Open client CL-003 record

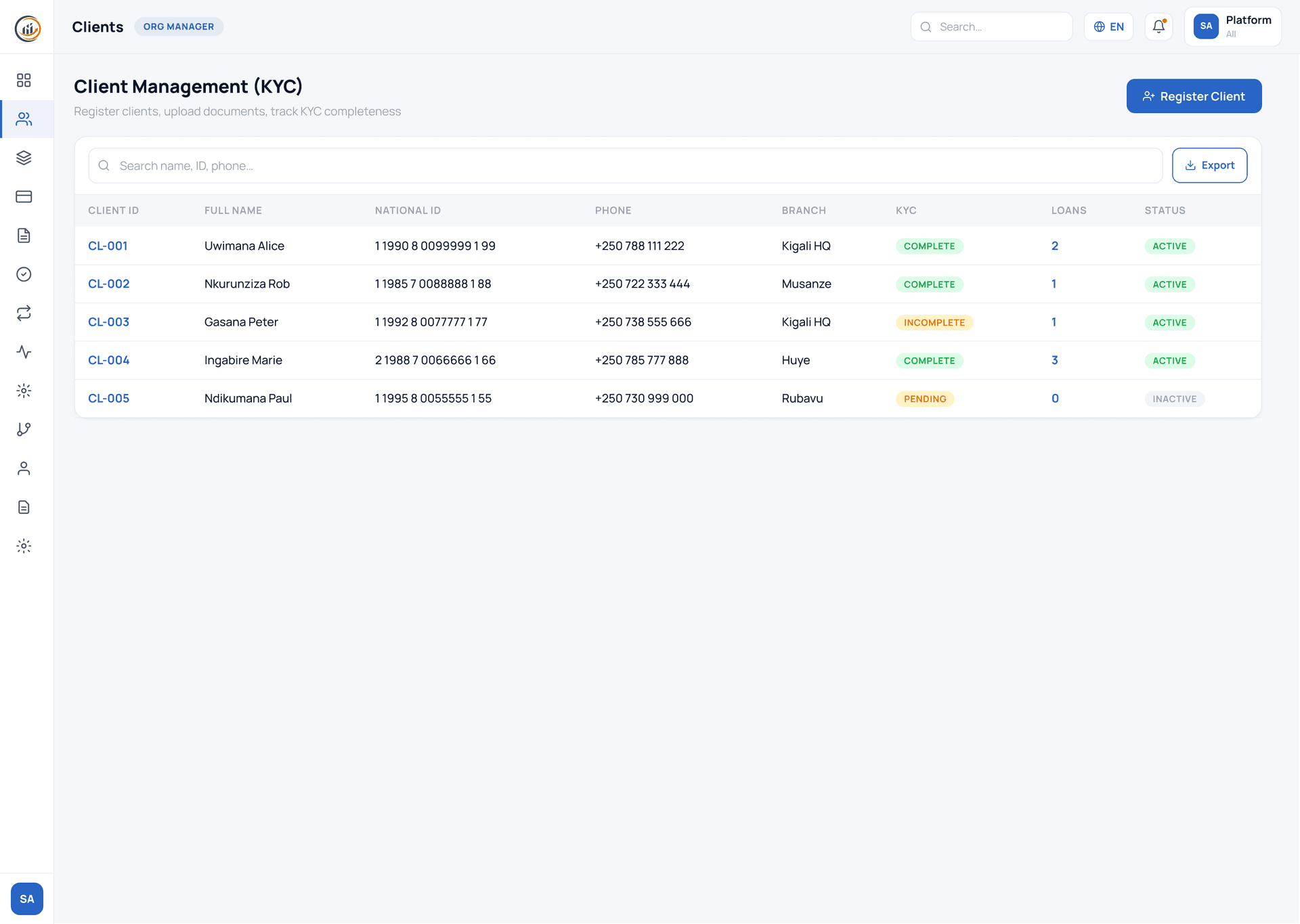pyautogui.click(x=108, y=322)
